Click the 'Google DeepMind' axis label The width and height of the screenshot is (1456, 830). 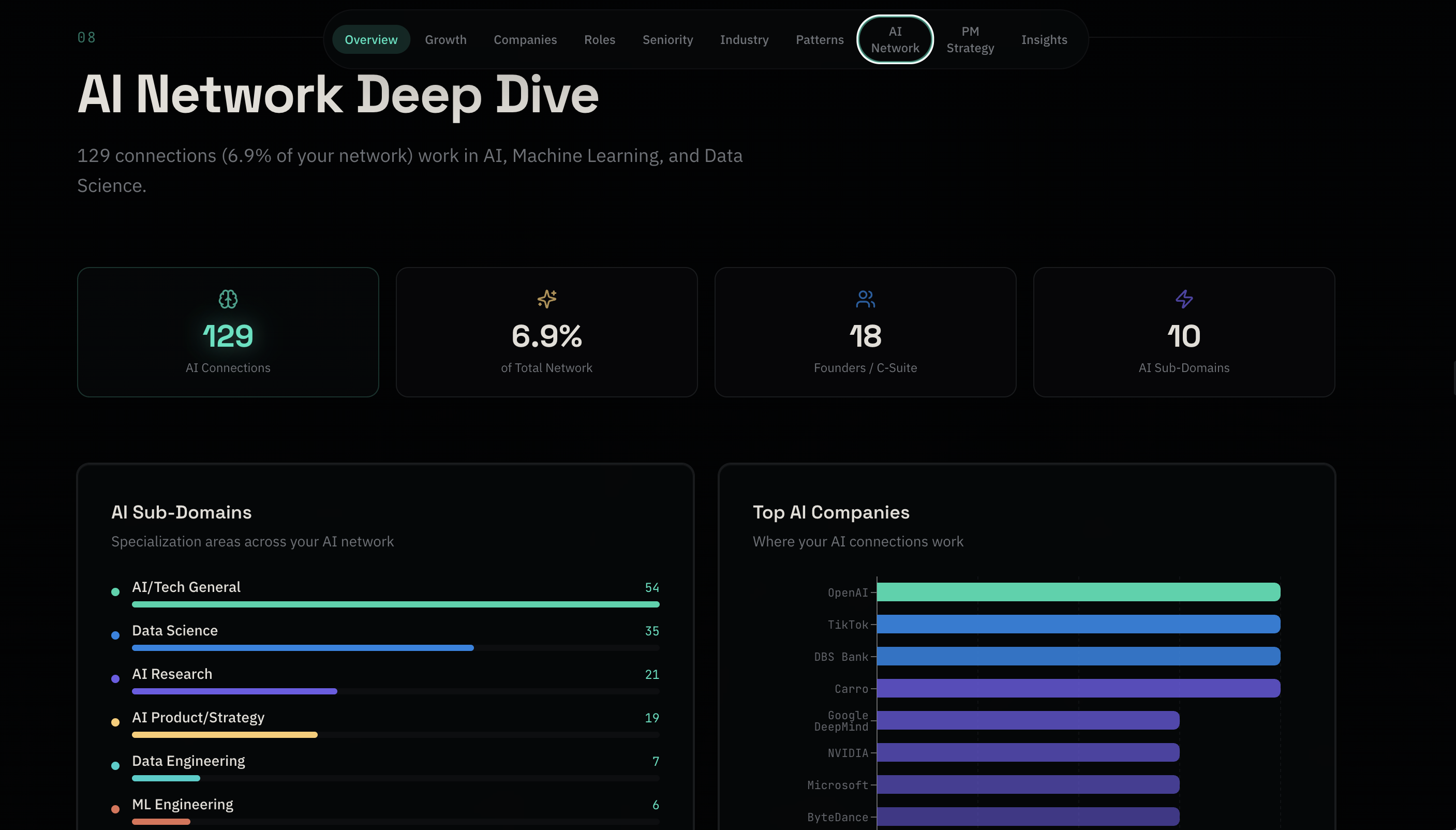tap(841, 720)
